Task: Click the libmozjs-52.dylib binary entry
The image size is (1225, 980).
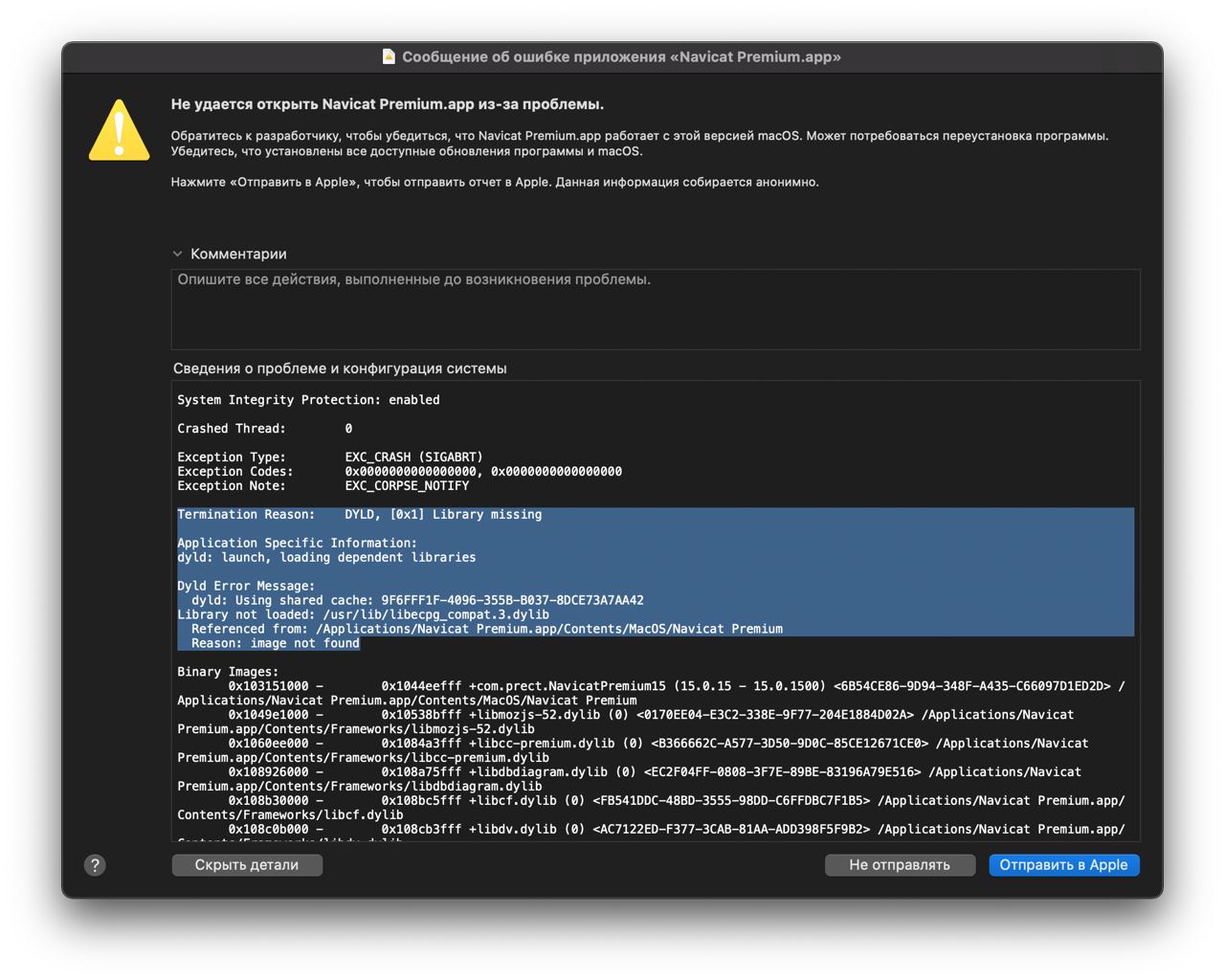Action: (626, 722)
